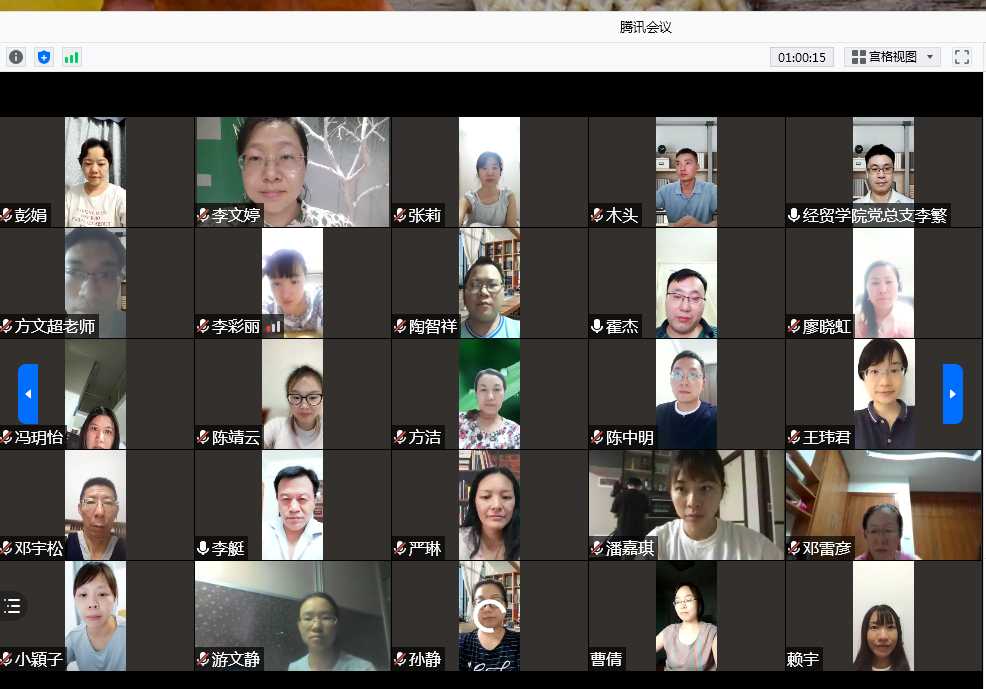Open the meeting info icon
Image resolution: width=986 pixels, height=689 pixels.
point(16,57)
